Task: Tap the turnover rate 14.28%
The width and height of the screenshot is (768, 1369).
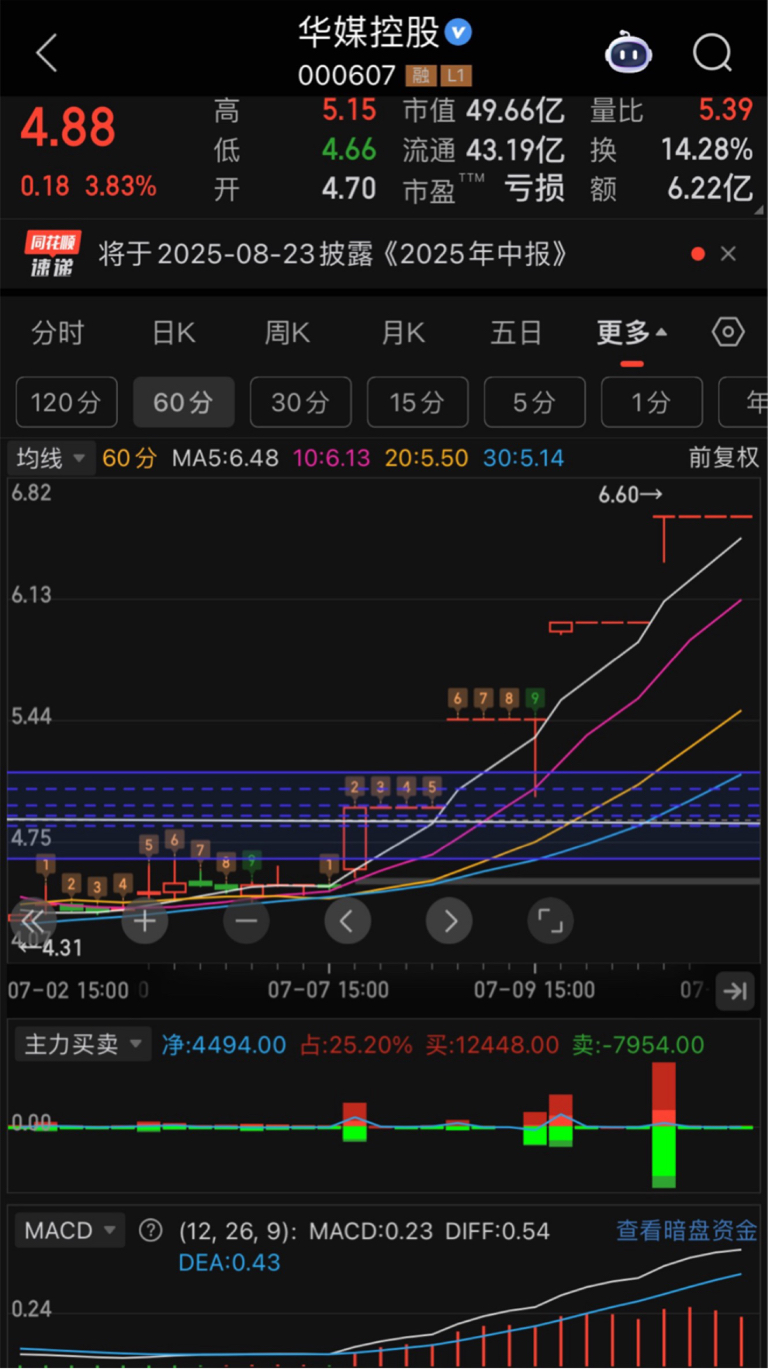Action: pyautogui.click(x=707, y=150)
